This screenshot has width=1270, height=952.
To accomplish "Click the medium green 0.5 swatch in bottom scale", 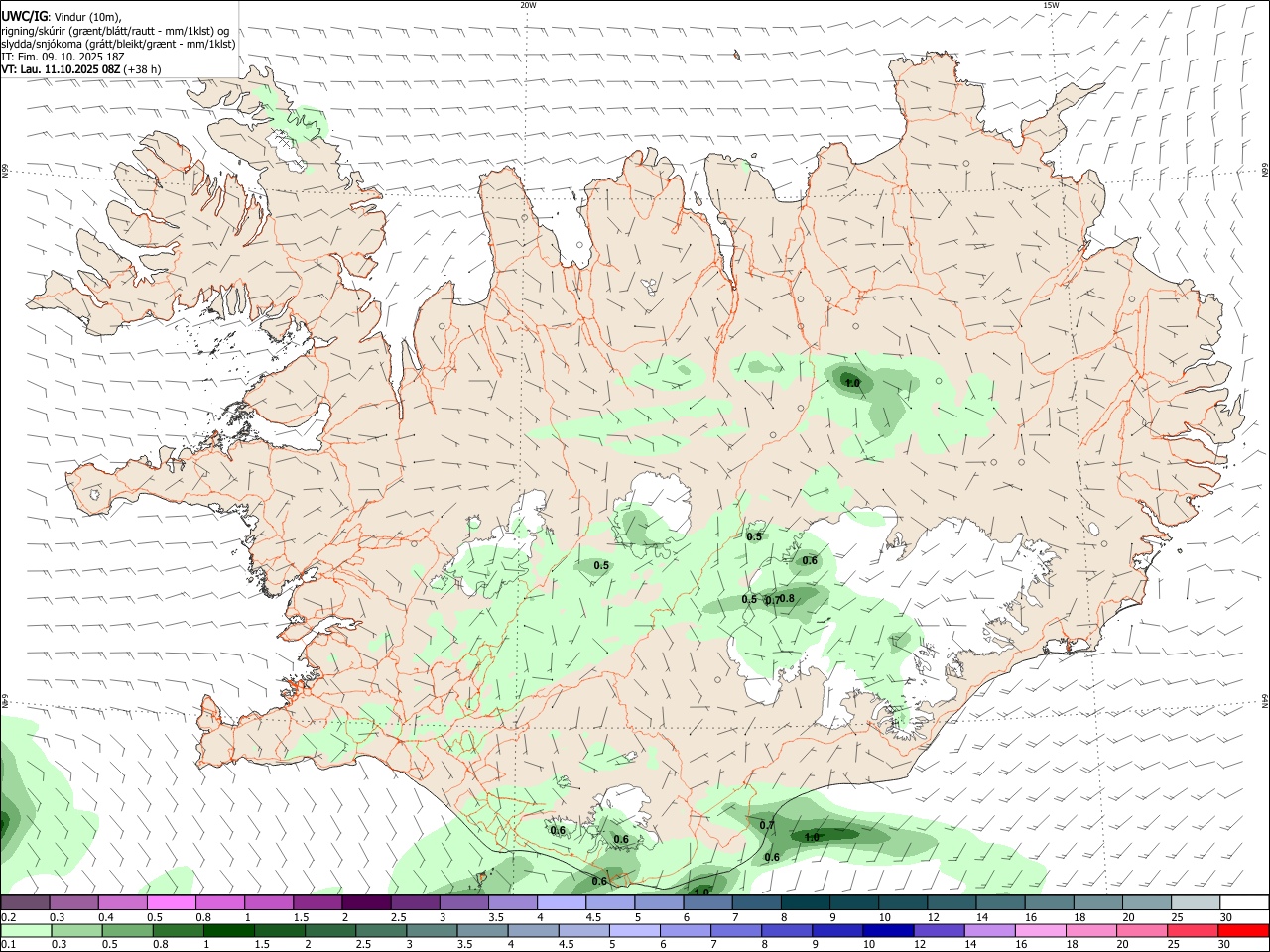I will coord(127,930).
